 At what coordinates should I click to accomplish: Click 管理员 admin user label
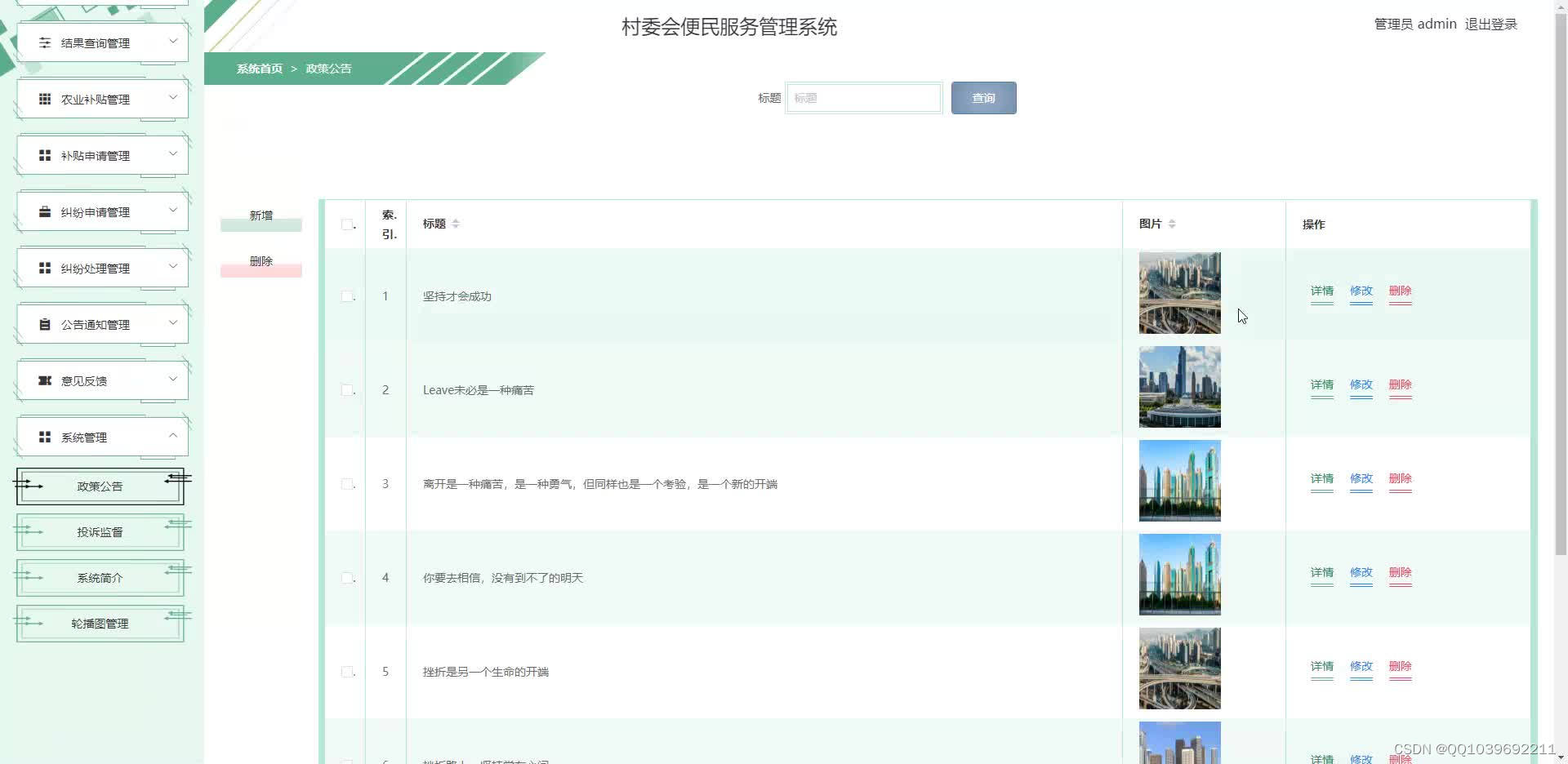point(1415,24)
